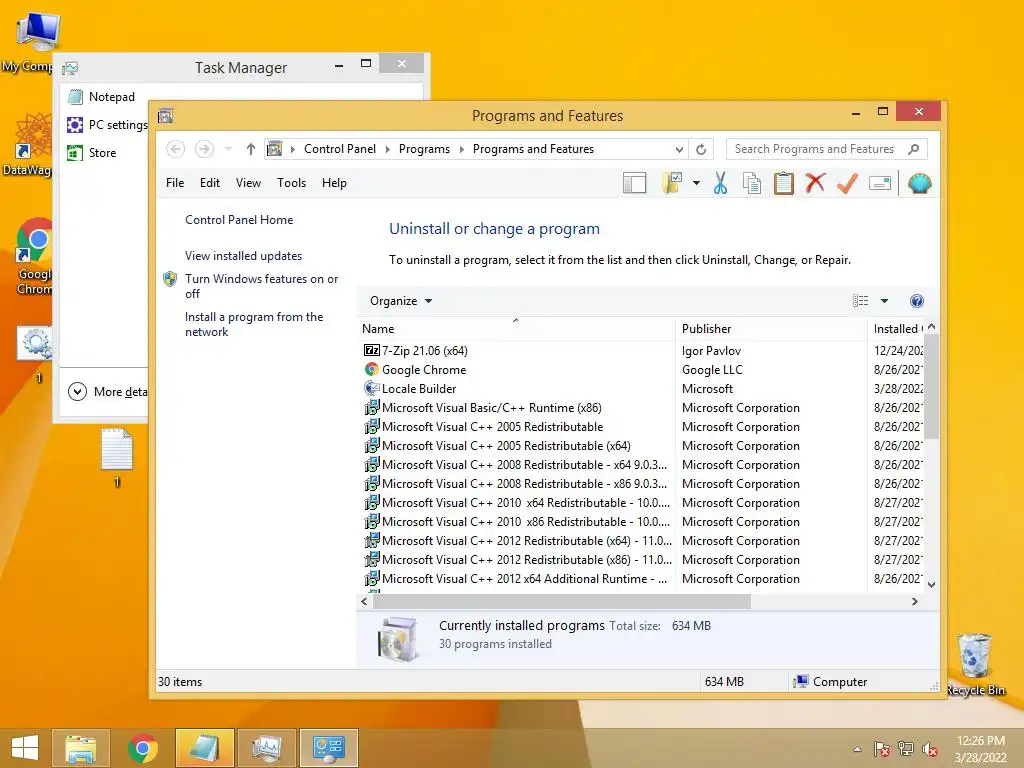Expand More details in Task Manager

pyautogui.click(x=108, y=392)
